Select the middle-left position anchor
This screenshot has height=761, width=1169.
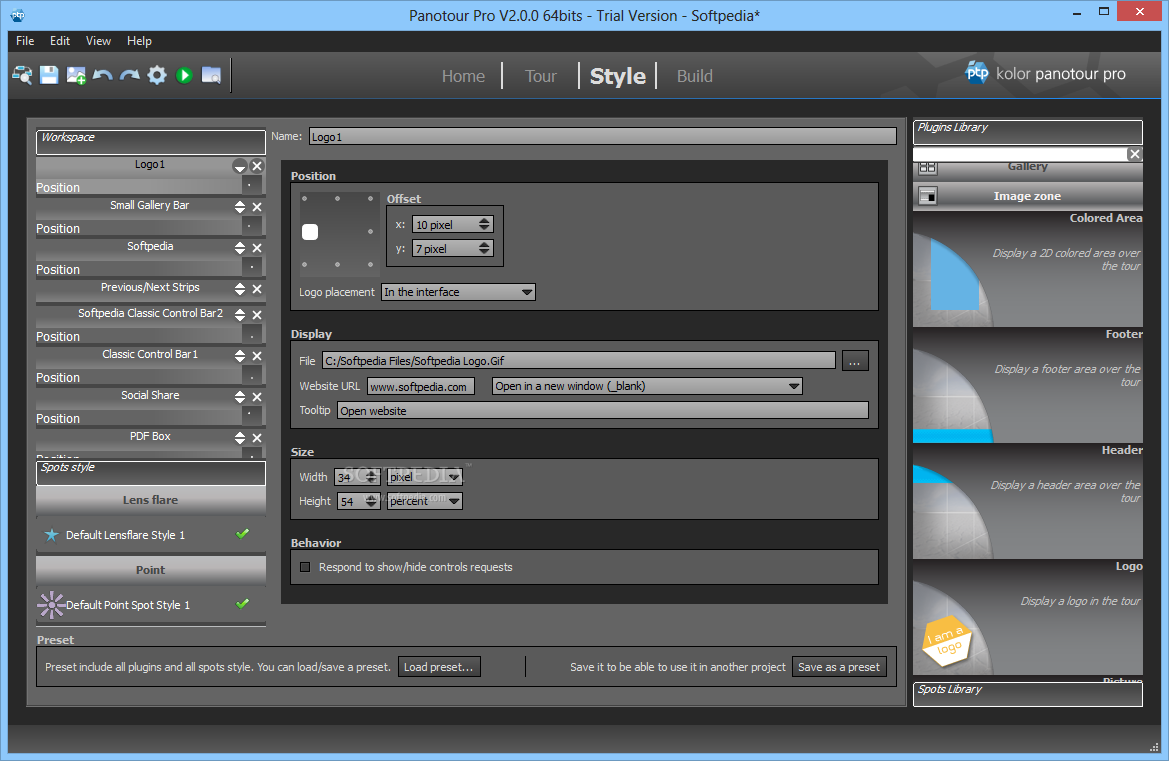coord(310,232)
